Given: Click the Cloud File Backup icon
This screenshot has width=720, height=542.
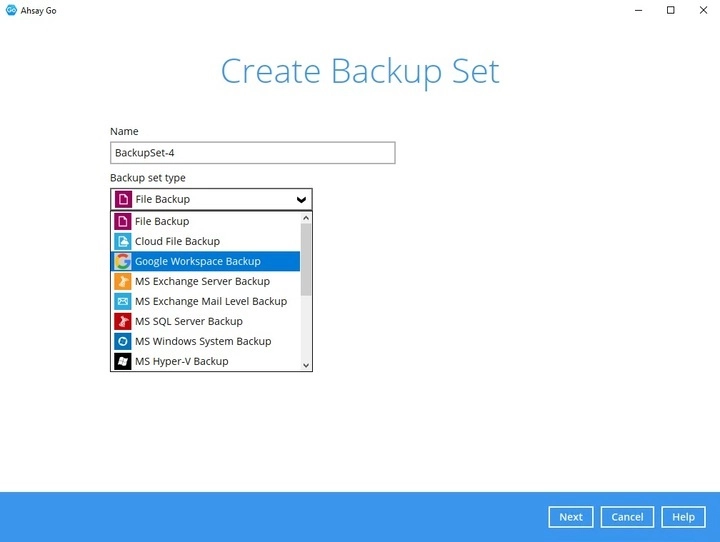Looking at the screenshot, I should pyautogui.click(x=123, y=241).
